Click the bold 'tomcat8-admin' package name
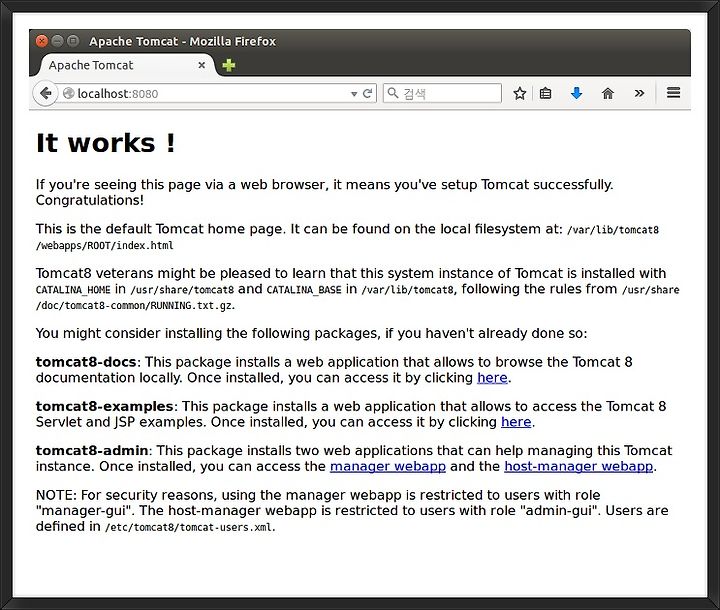Image resolution: width=720 pixels, height=610 pixels. [92, 451]
